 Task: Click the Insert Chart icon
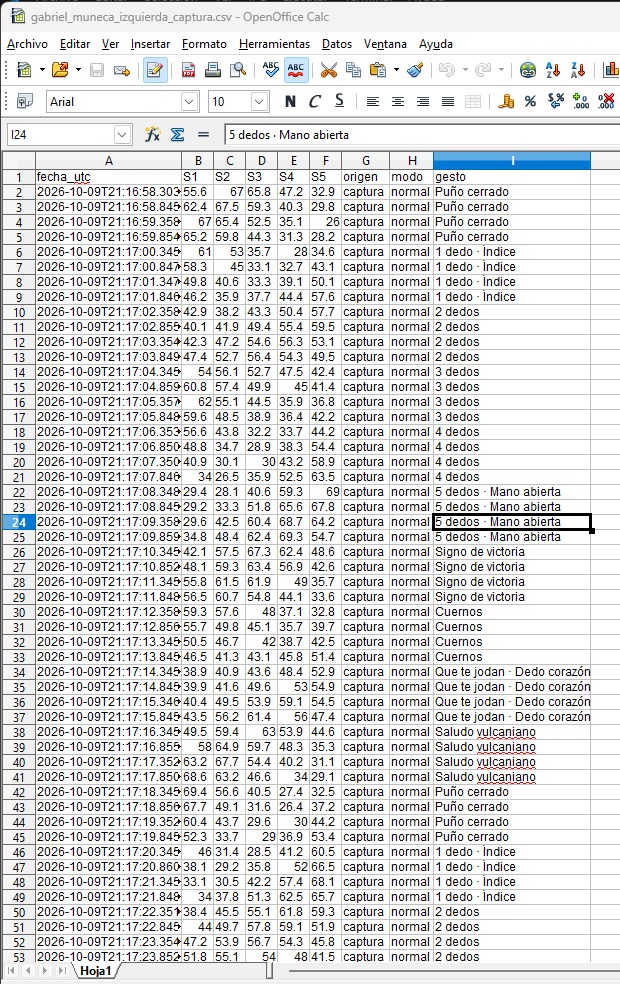click(x=611, y=70)
